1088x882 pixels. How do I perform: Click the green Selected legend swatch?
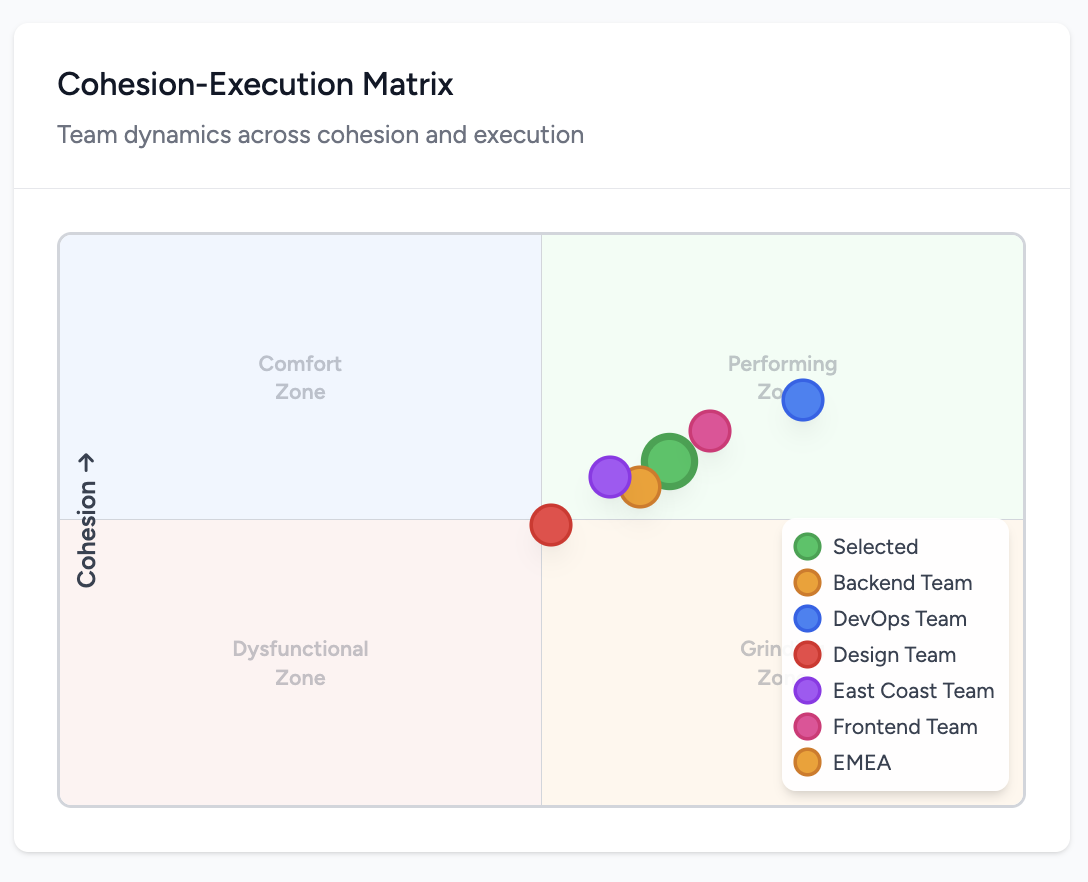(807, 547)
